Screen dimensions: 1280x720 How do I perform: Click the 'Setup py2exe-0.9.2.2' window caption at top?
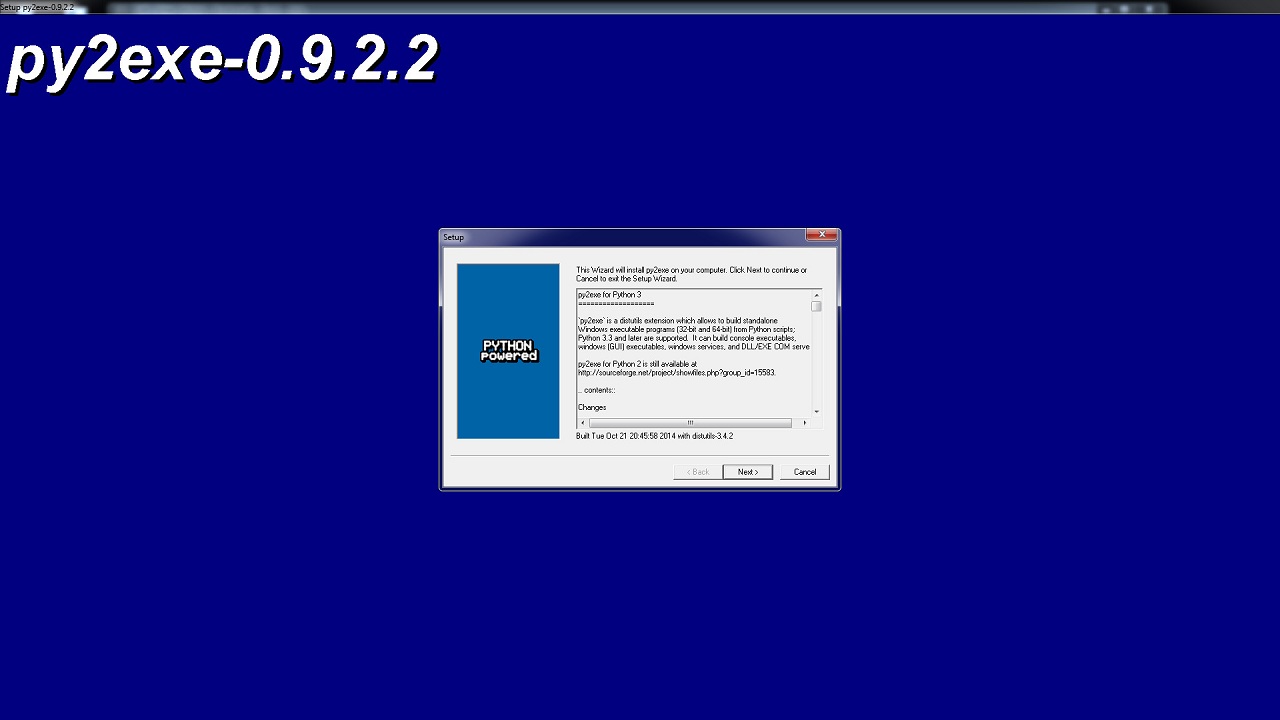coord(37,7)
